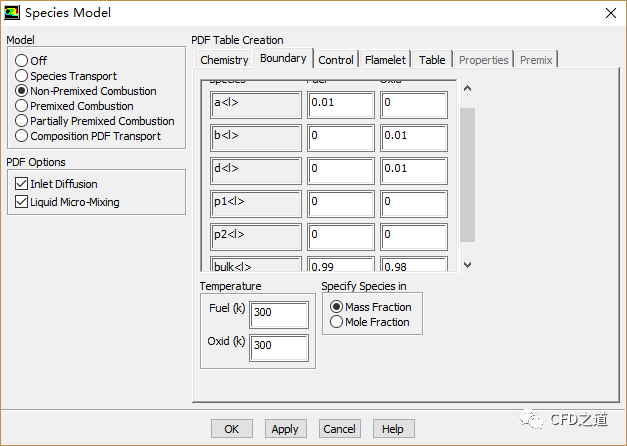
Task: Open the Boundary tab
Action: [283, 58]
